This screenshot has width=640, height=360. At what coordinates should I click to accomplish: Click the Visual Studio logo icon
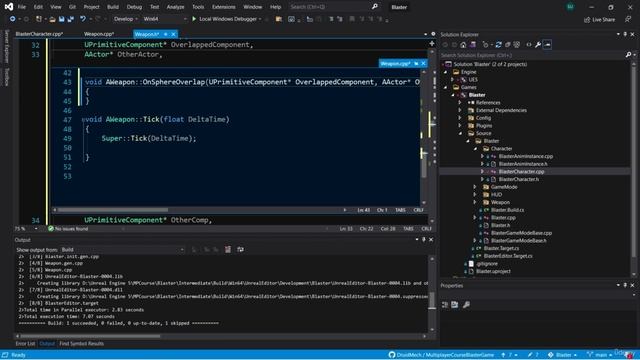pos(9,7)
